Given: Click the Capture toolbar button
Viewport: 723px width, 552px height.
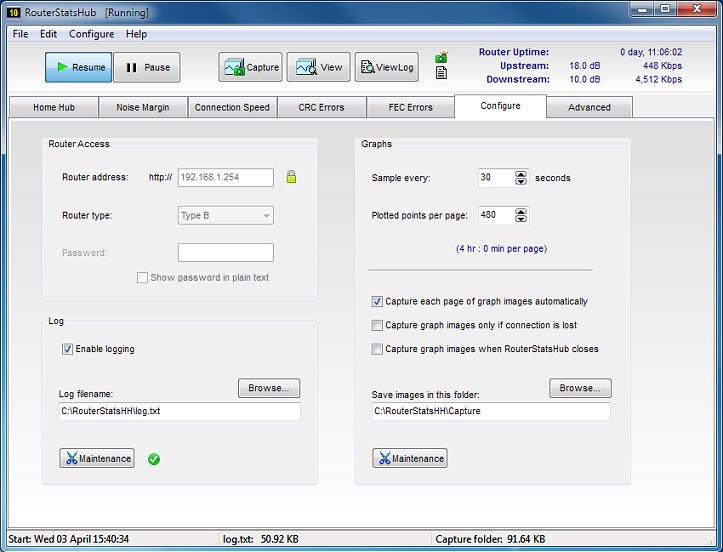Looking at the screenshot, I should point(251,67).
